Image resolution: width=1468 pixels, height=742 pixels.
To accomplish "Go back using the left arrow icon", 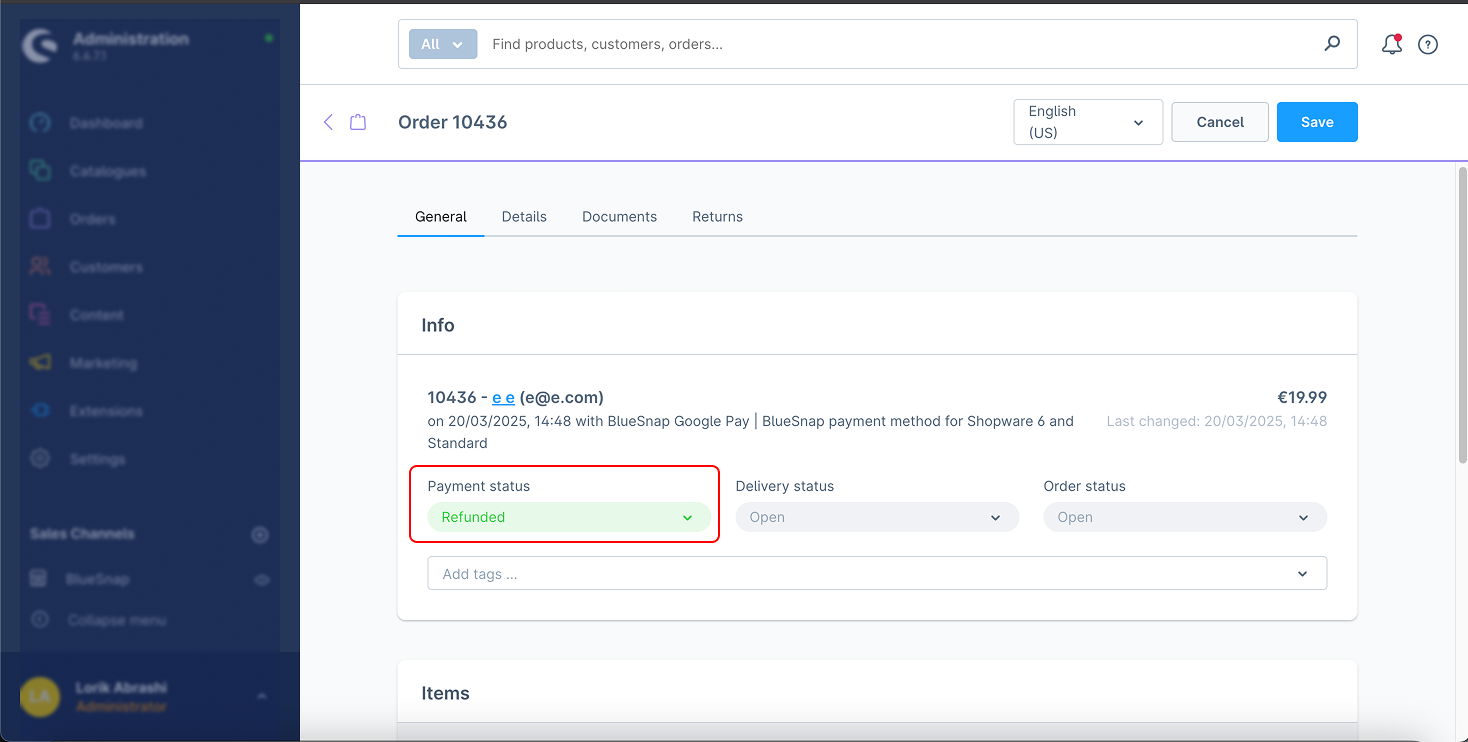I will coord(328,122).
